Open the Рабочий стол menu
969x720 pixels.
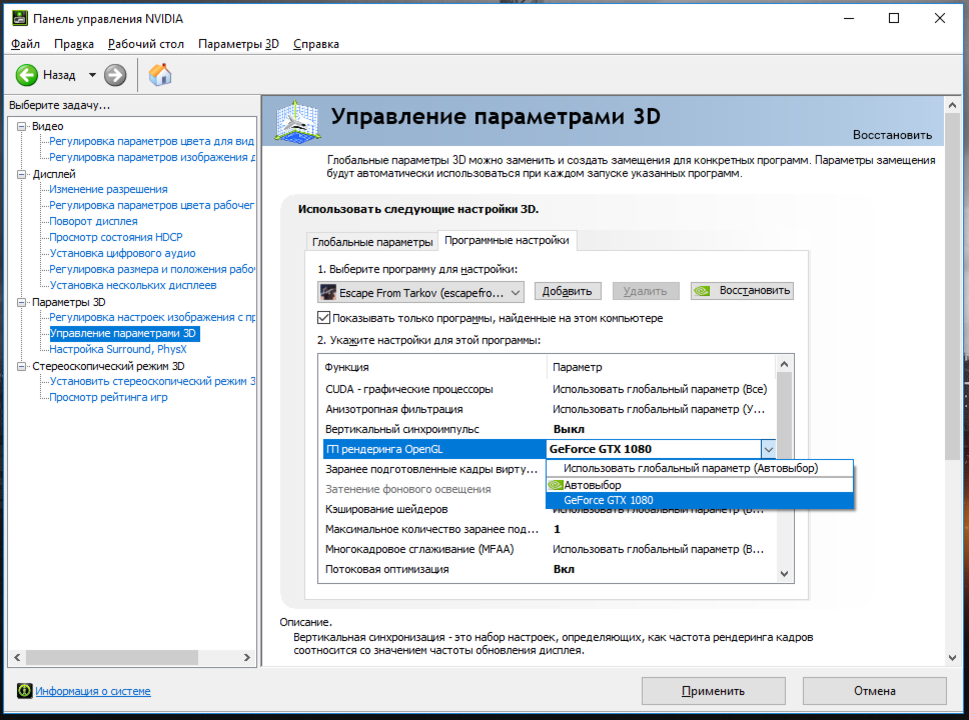[146, 44]
